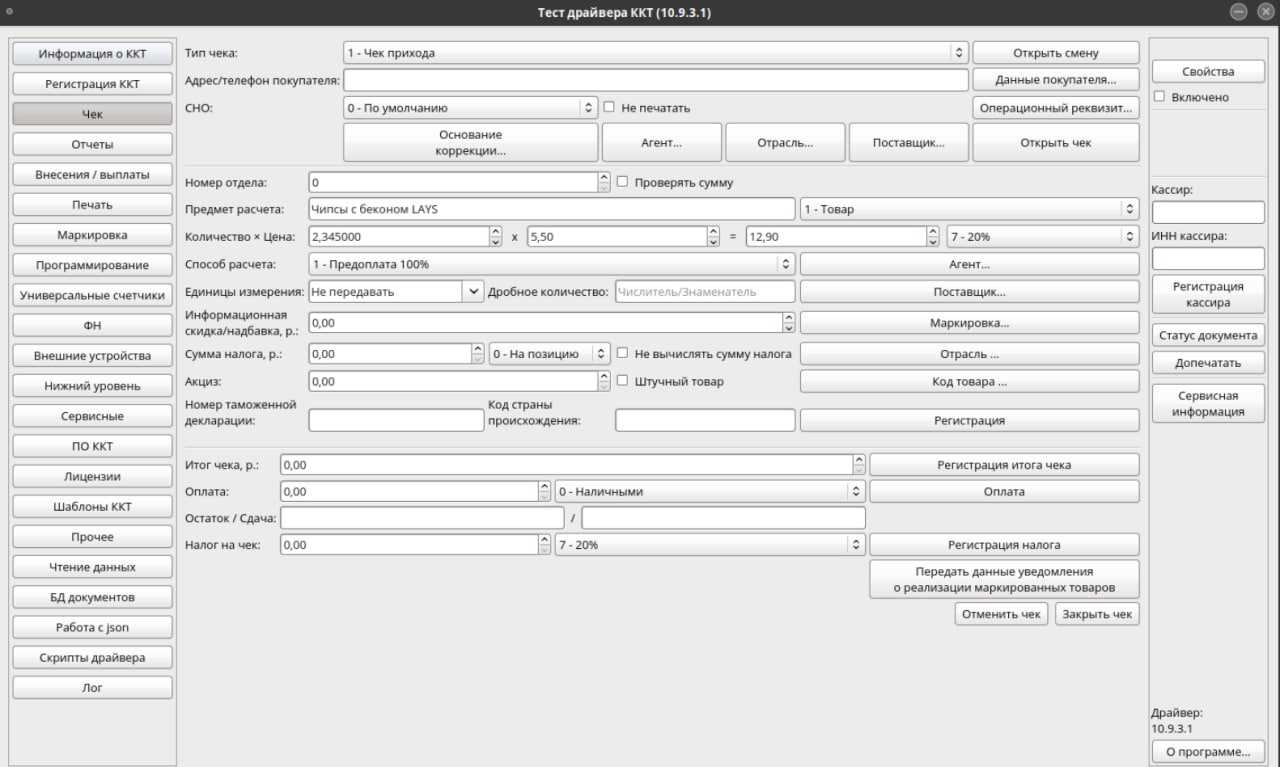The width and height of the screenshot is (1280, 767).
Task: Click the 'Регистрация налога' button
Action: click(x=1004, y=545)
